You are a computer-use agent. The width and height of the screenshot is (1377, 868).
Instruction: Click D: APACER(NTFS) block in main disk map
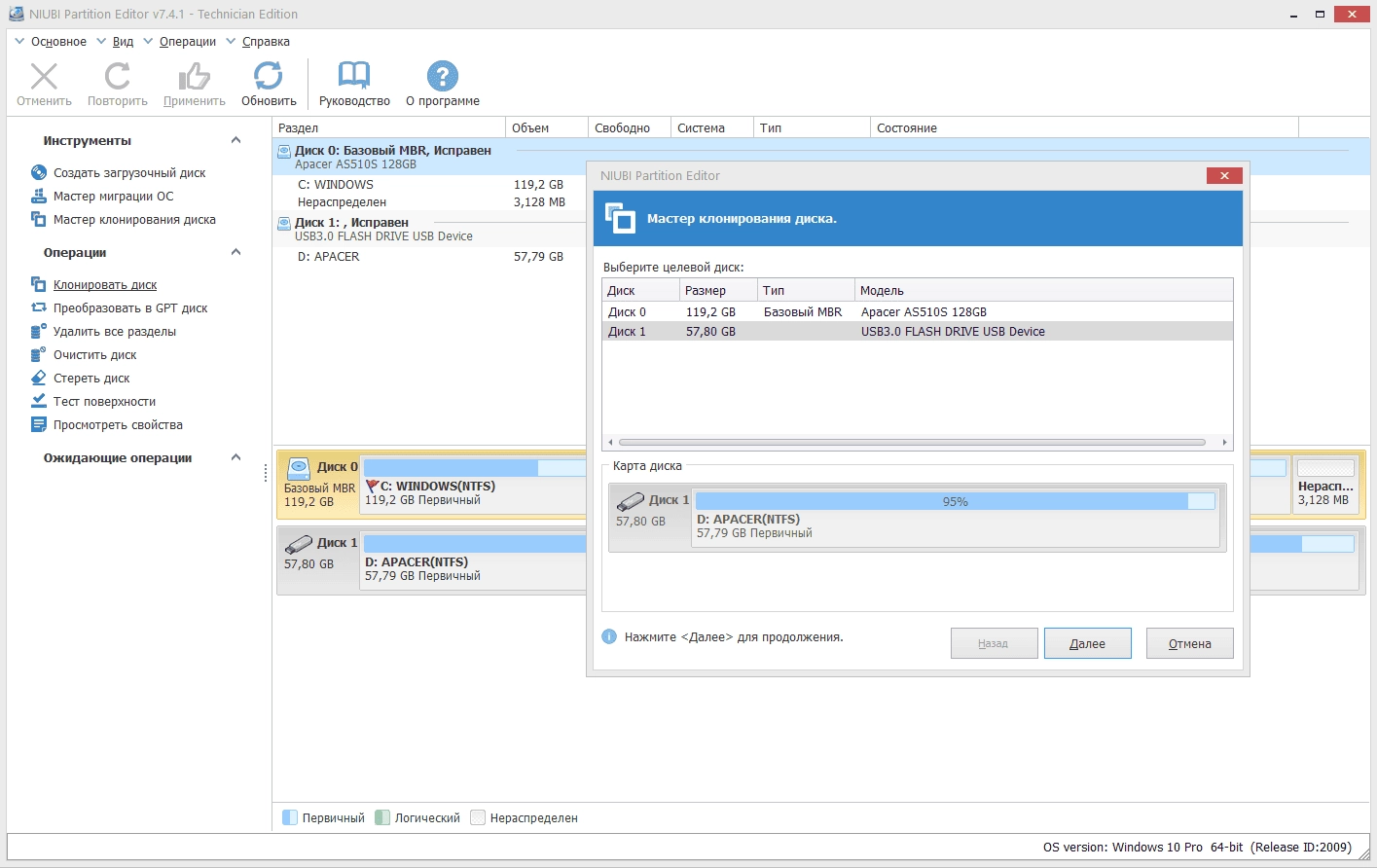(x=474, y=559)
